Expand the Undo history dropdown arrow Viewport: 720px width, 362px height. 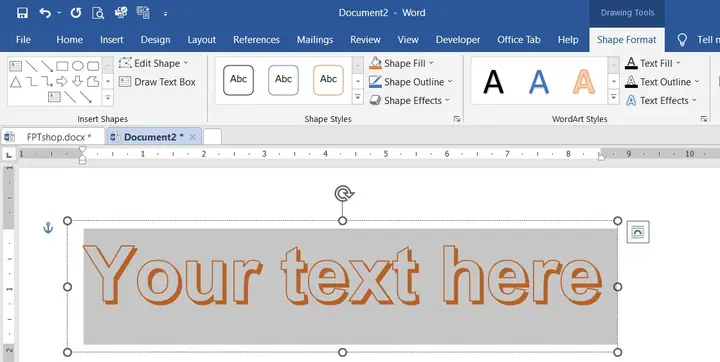[59, 13]
